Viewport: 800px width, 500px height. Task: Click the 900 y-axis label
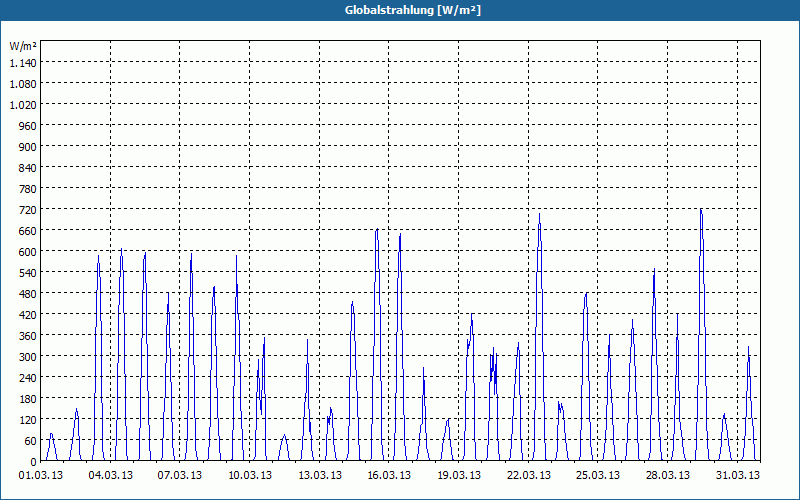(x=28, y=146)
